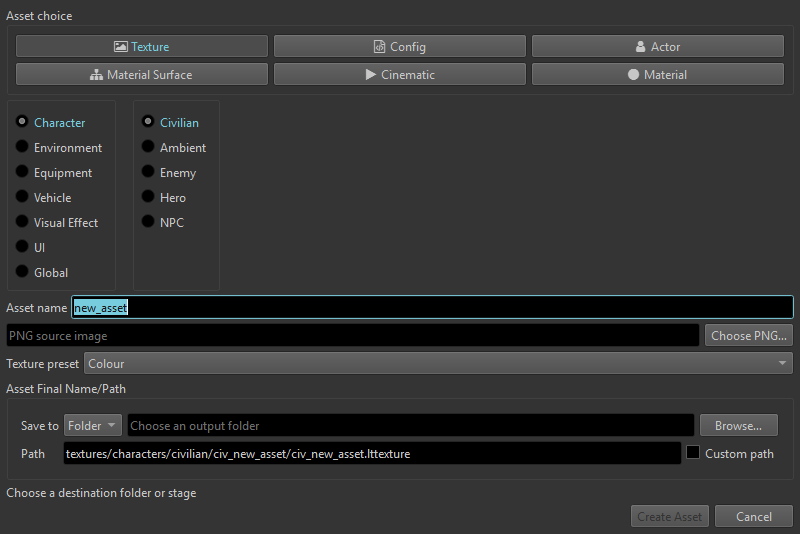
Task: Pick the Actor asset type
Action: tap(658, 46)
